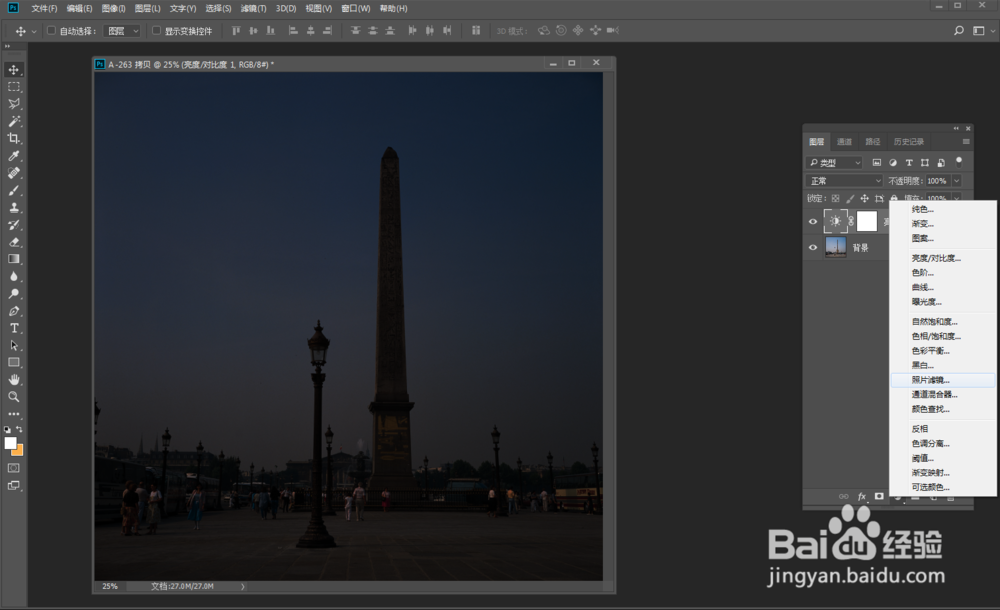Toggle lock image pixels brush icon
This screenshot has width=1000, height=610.
850,198
